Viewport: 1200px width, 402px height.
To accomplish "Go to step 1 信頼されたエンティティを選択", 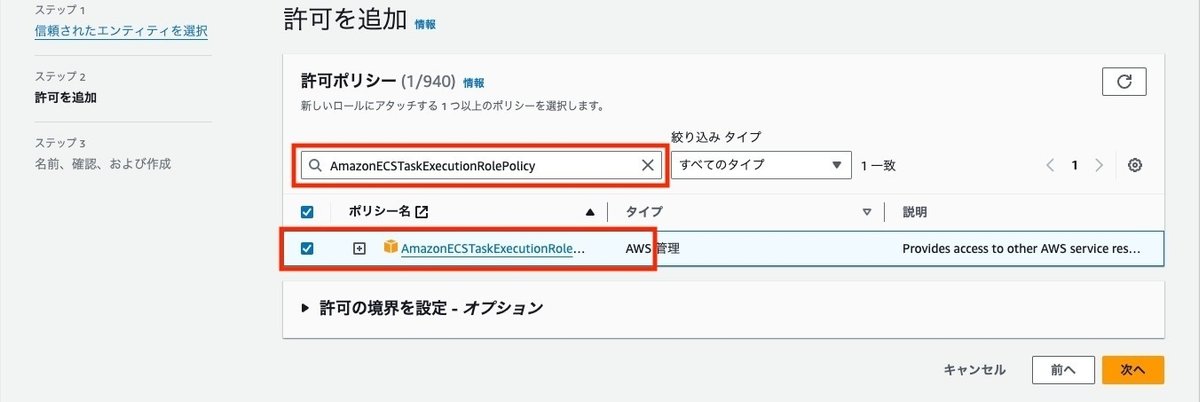I will (x=121, y=30).
